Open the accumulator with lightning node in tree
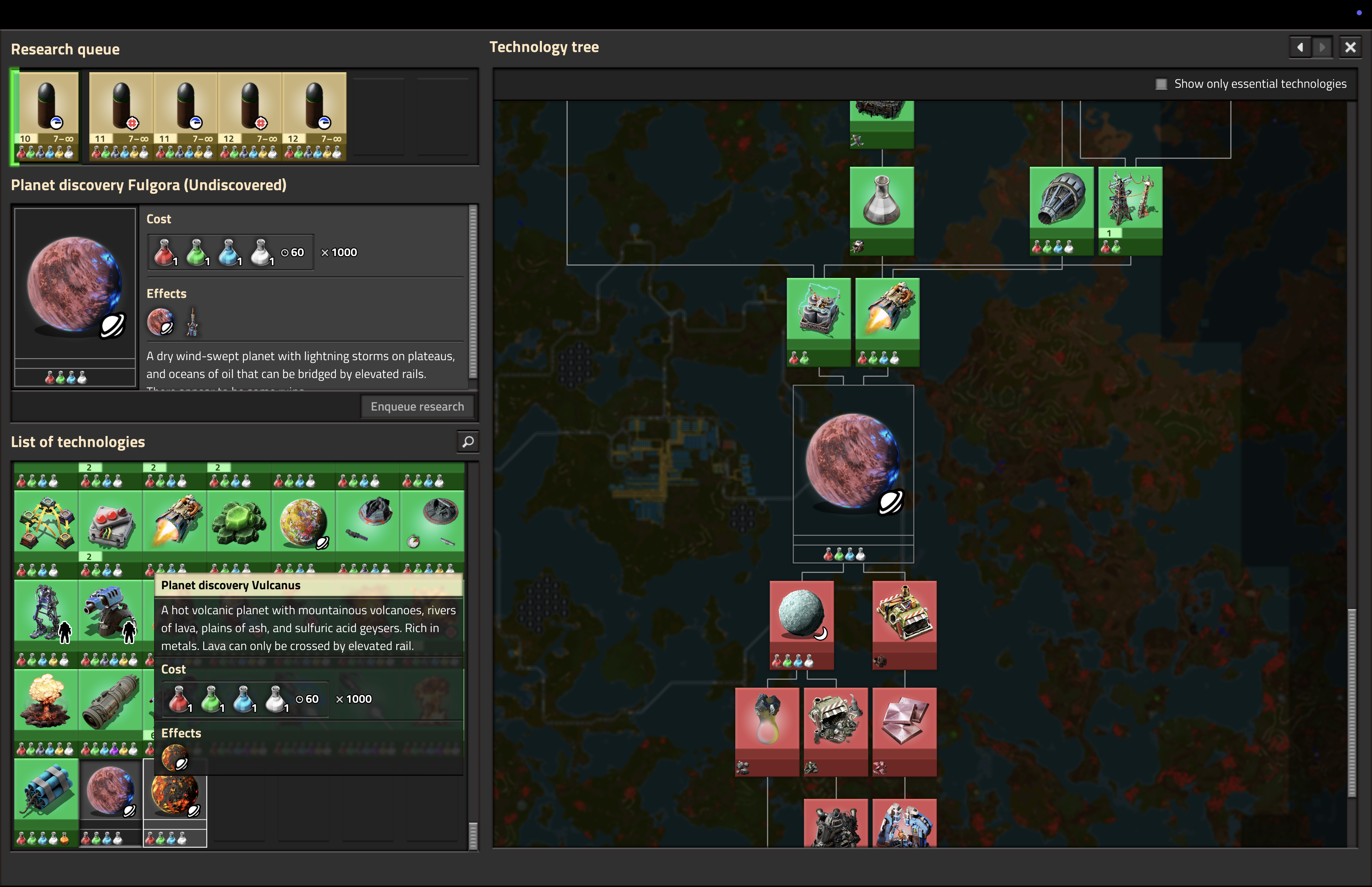 pyautogui.click(x=819, y=322)
